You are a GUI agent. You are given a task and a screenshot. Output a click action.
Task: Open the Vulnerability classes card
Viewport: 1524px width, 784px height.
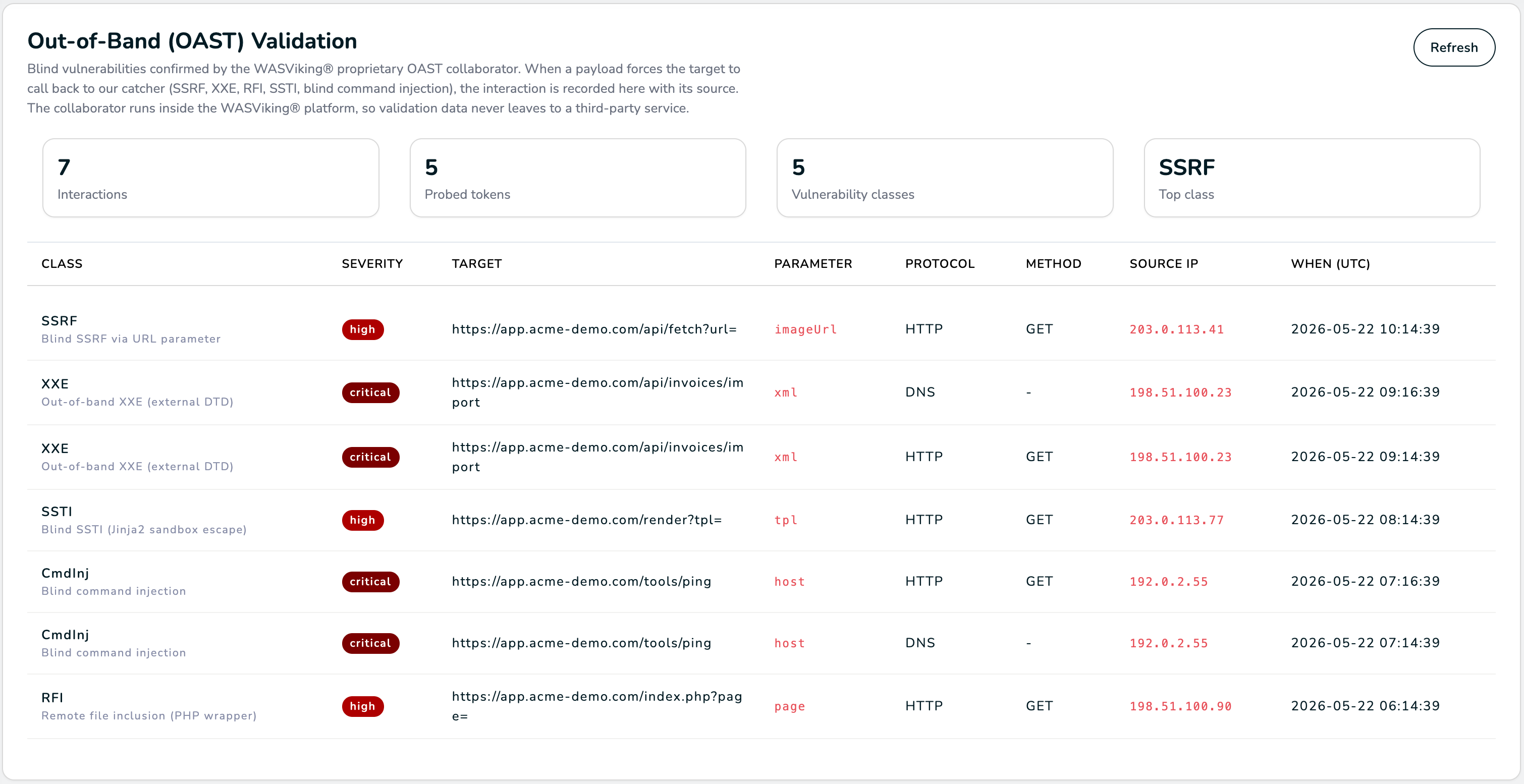[x=944, y=178]
